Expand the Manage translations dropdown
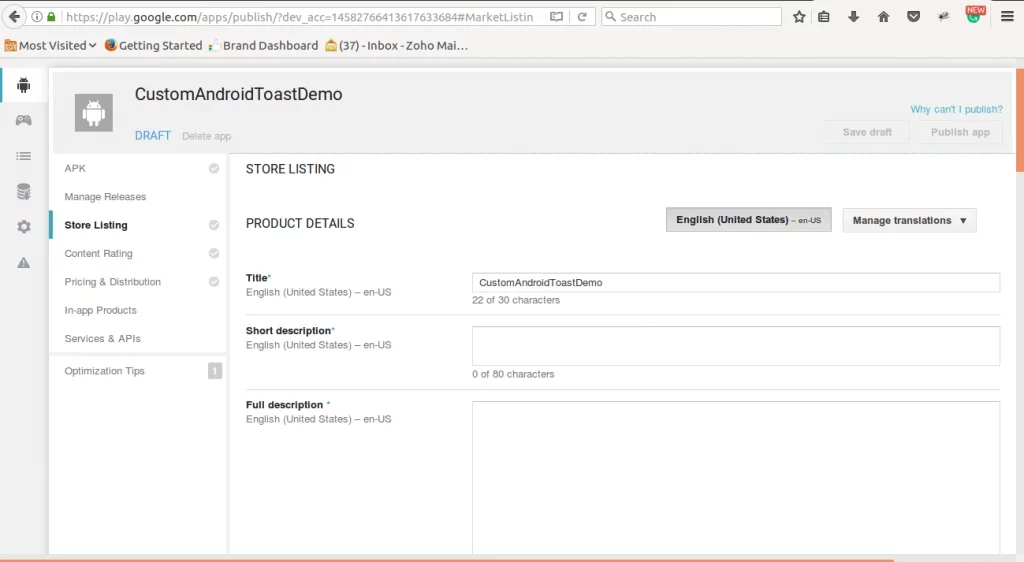The height and width of the screenshot is (562, 1024). click(x=909, y=221)
